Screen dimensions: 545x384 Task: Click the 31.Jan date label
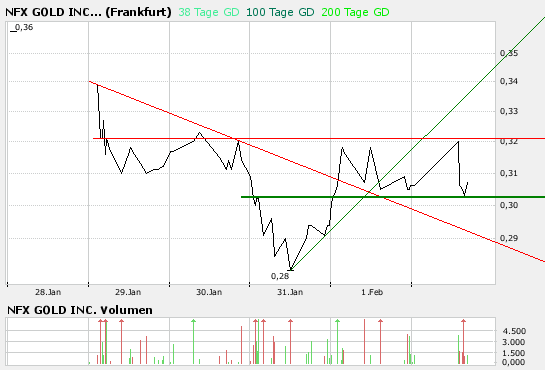[290, 292]
